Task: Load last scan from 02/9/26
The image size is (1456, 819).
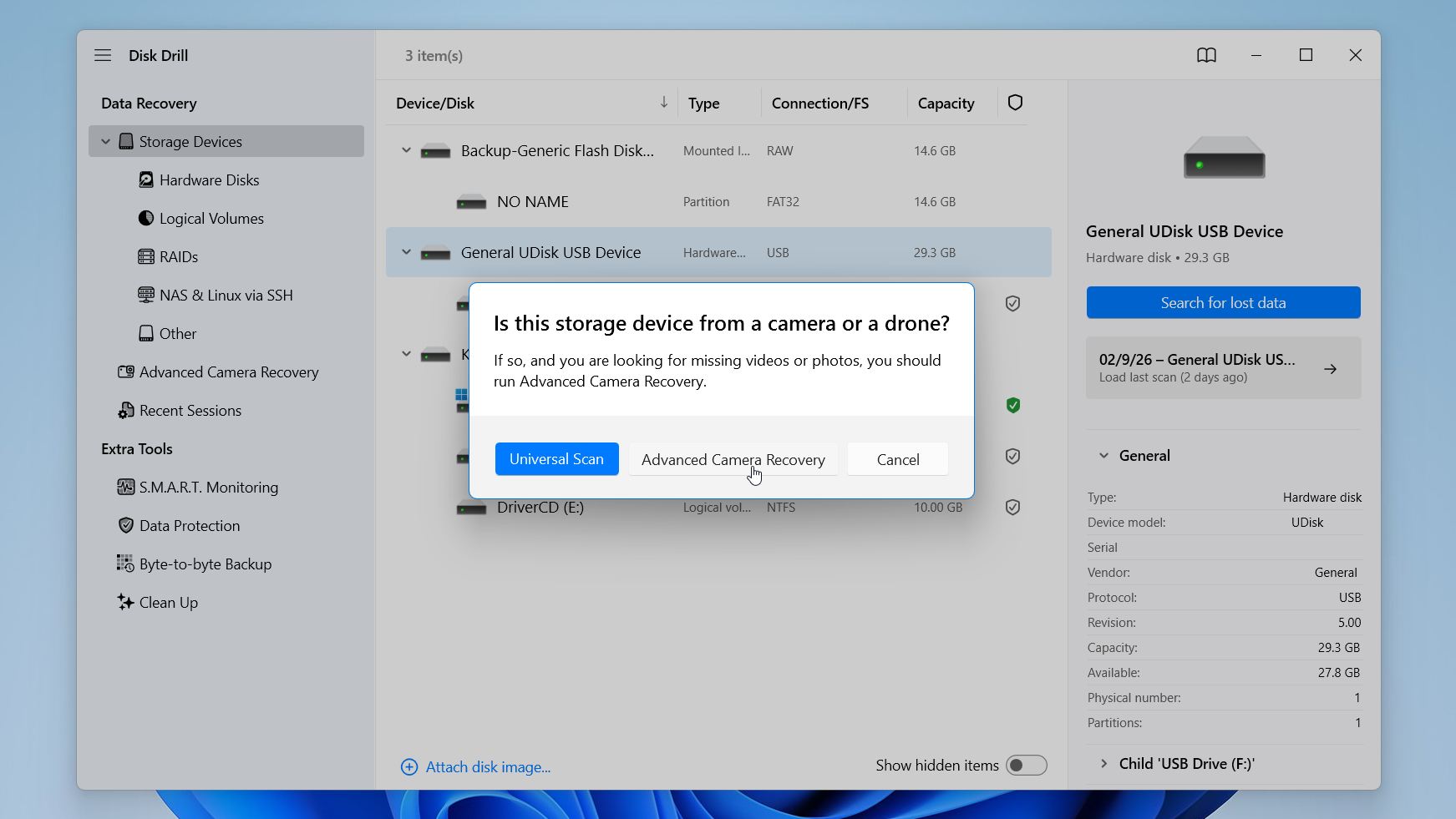Action: pyautogui.click(x=1223, y=367)
